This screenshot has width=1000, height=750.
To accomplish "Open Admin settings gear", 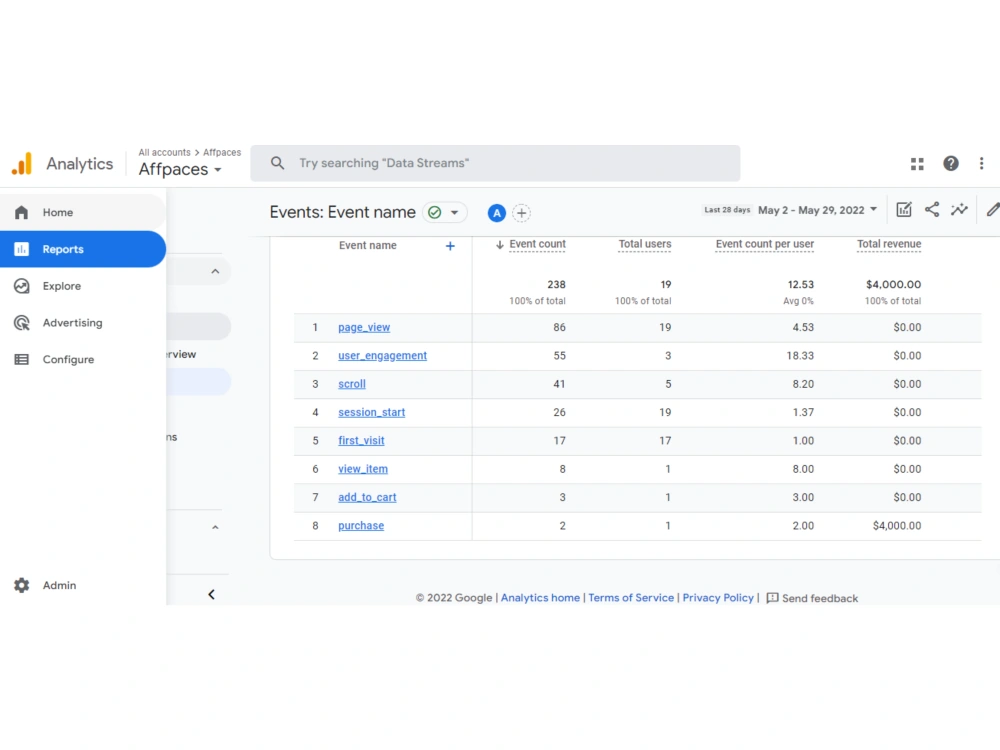I will point(22,585).
